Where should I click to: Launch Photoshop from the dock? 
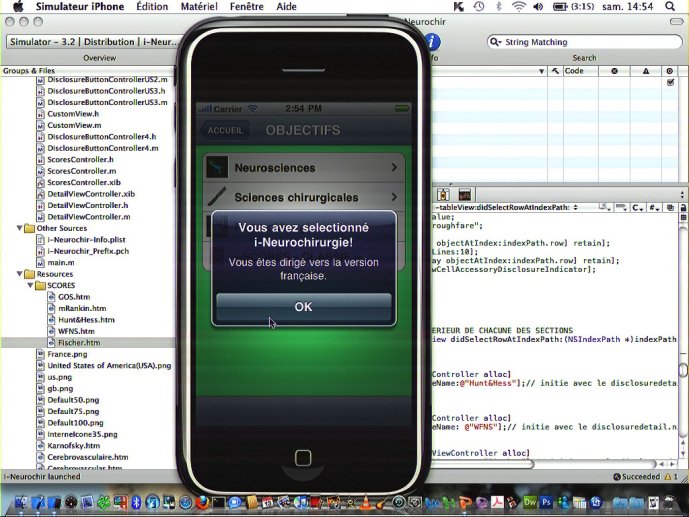[x=546, y=502]
